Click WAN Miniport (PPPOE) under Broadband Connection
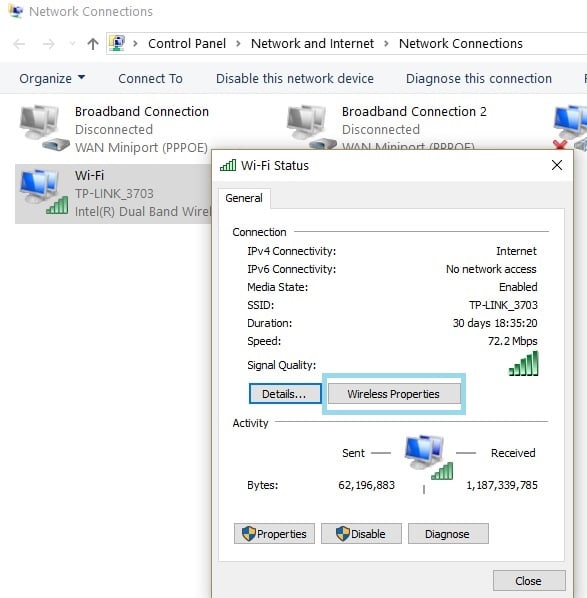 point(141,147)
